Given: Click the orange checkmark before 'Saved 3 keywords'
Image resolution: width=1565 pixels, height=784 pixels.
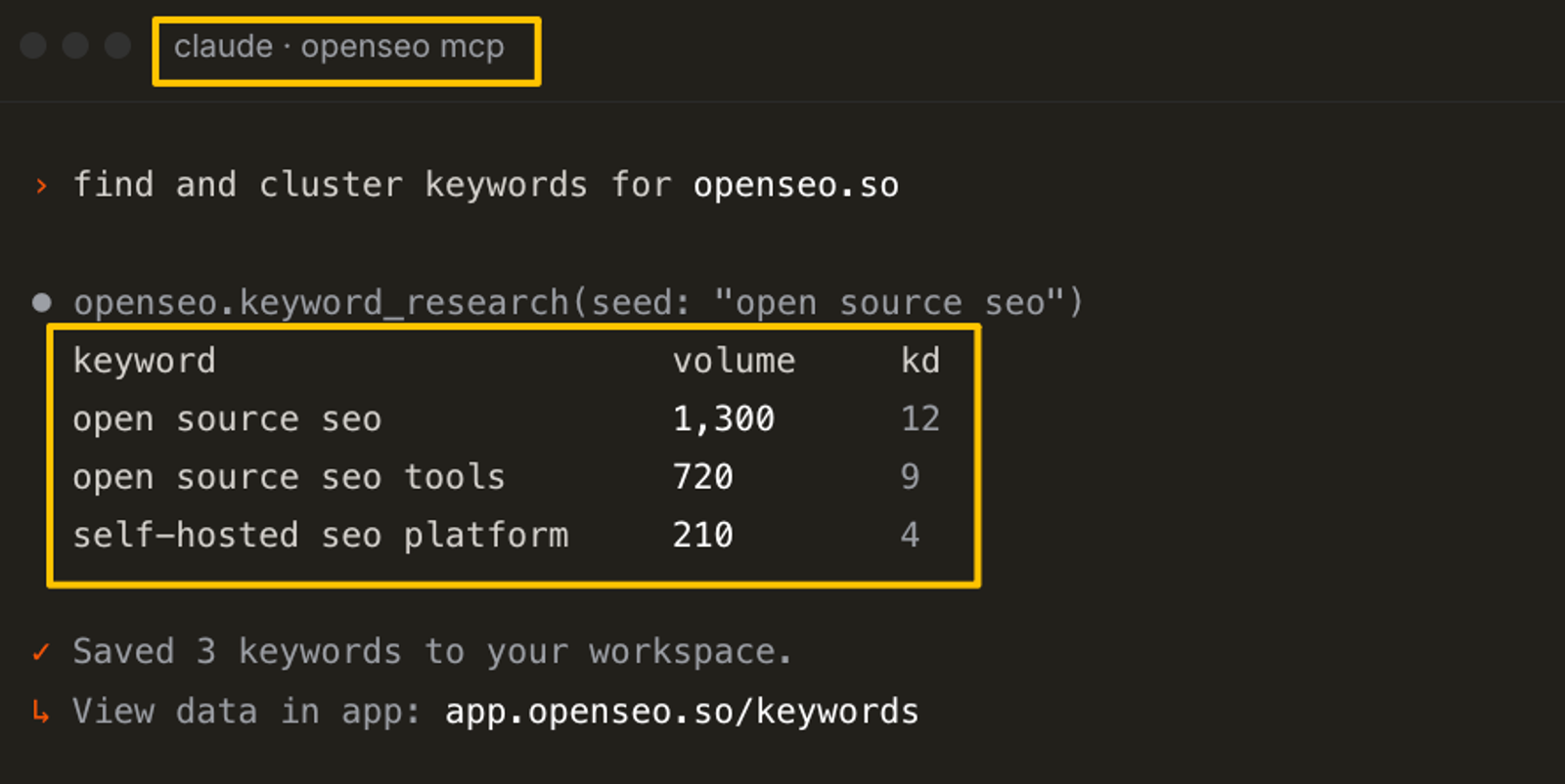Looking at the screenshot, I should coord(41,652).
